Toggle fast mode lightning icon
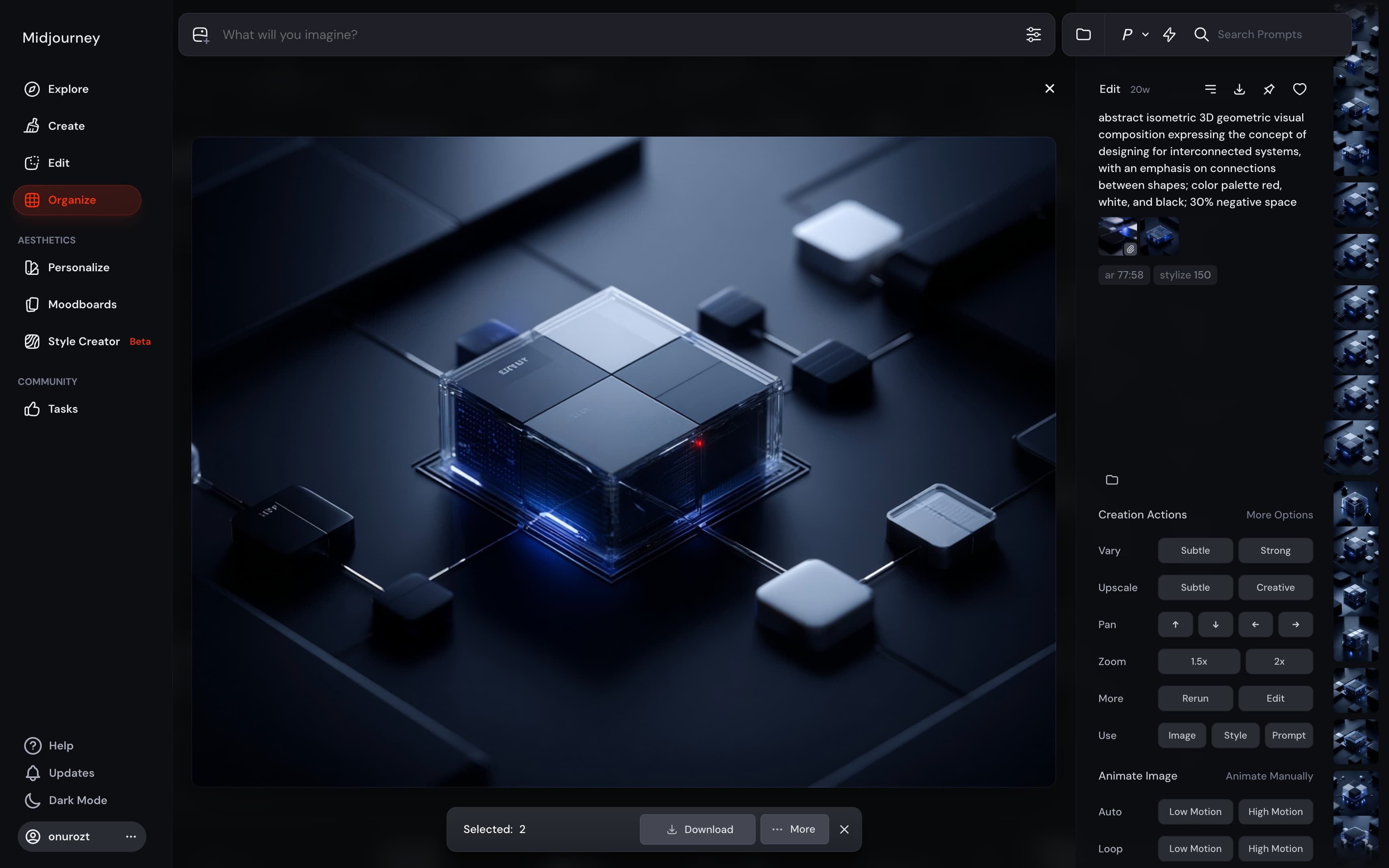Screen dimensions: 1389x868 pyautogui.click(x=1169, y=35)
